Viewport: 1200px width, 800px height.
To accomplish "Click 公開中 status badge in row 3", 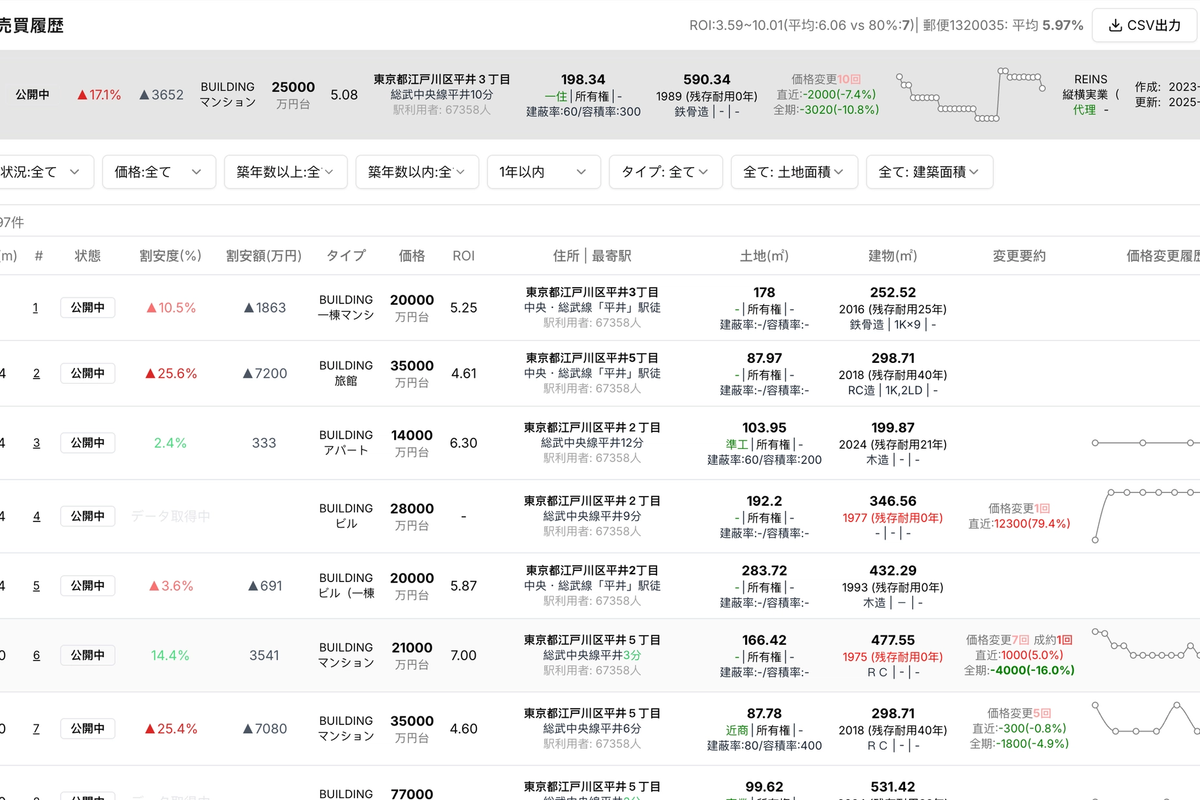I will coord(87,442).
